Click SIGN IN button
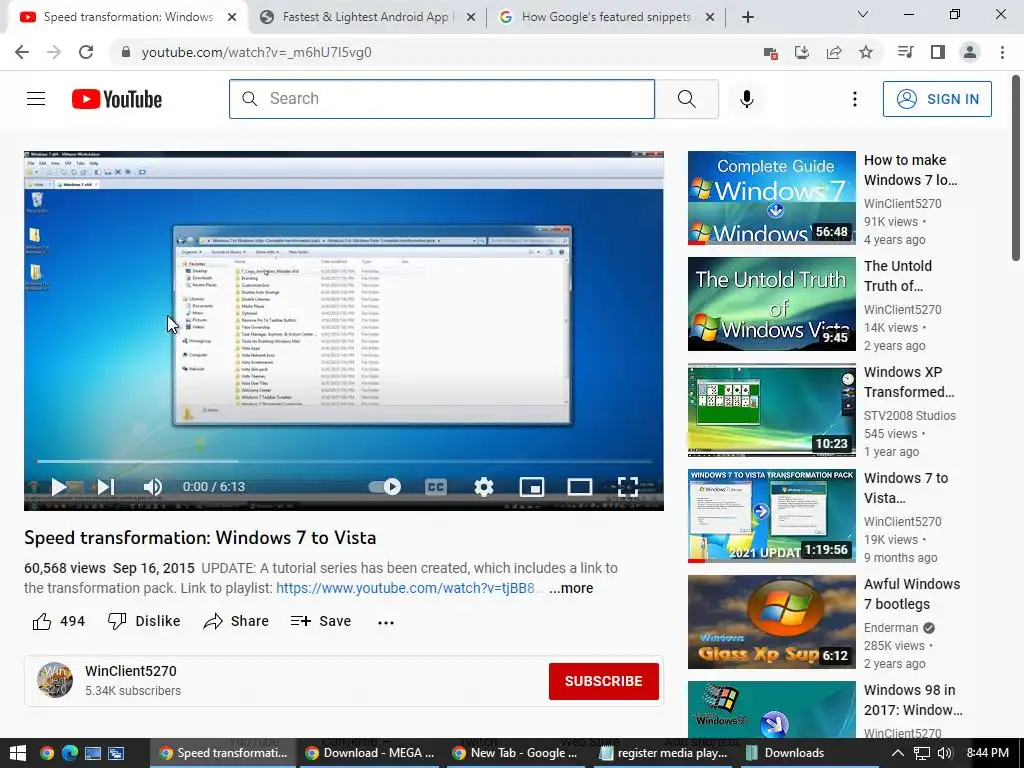 click(x=937, y=99)
